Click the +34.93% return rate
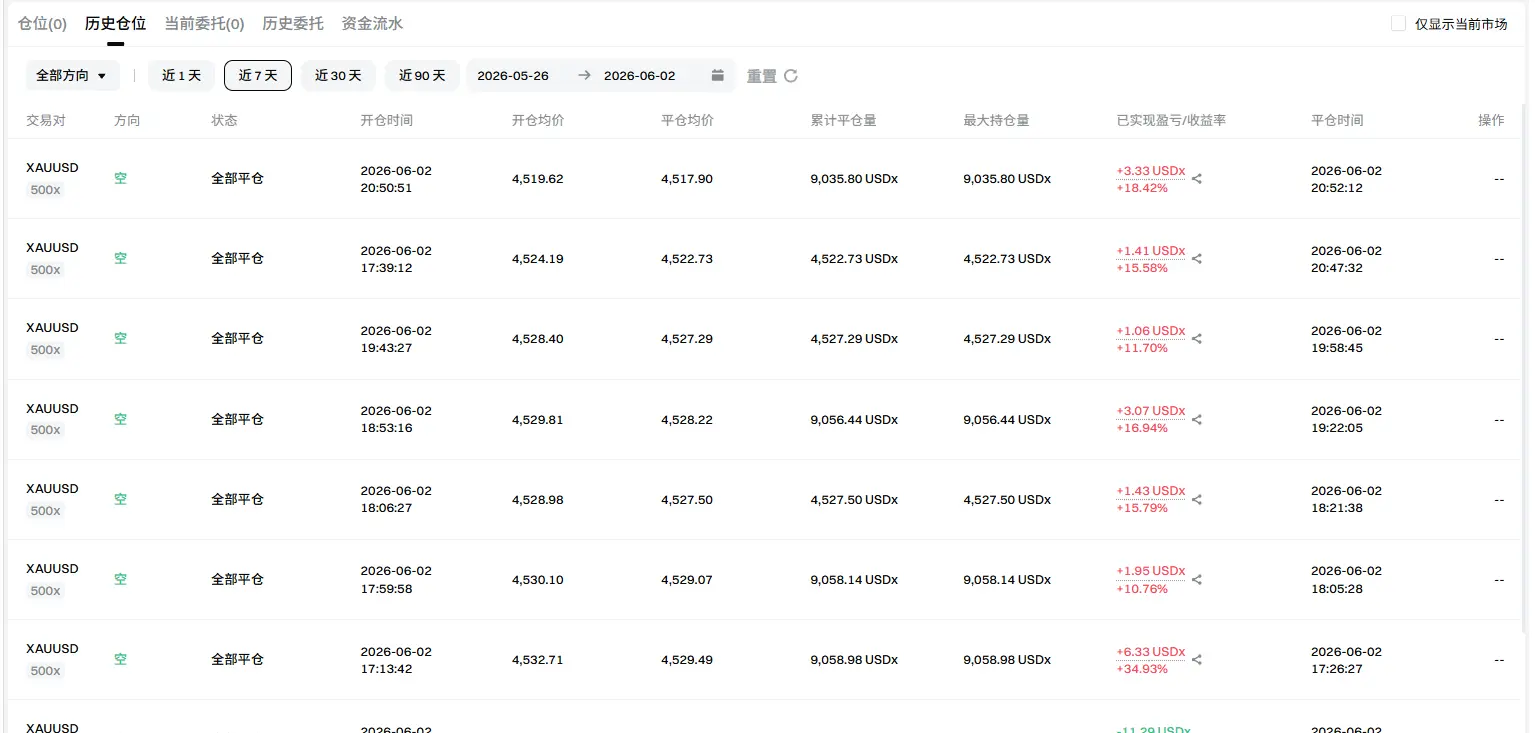1535x733 pixels. coord(1142,669)
